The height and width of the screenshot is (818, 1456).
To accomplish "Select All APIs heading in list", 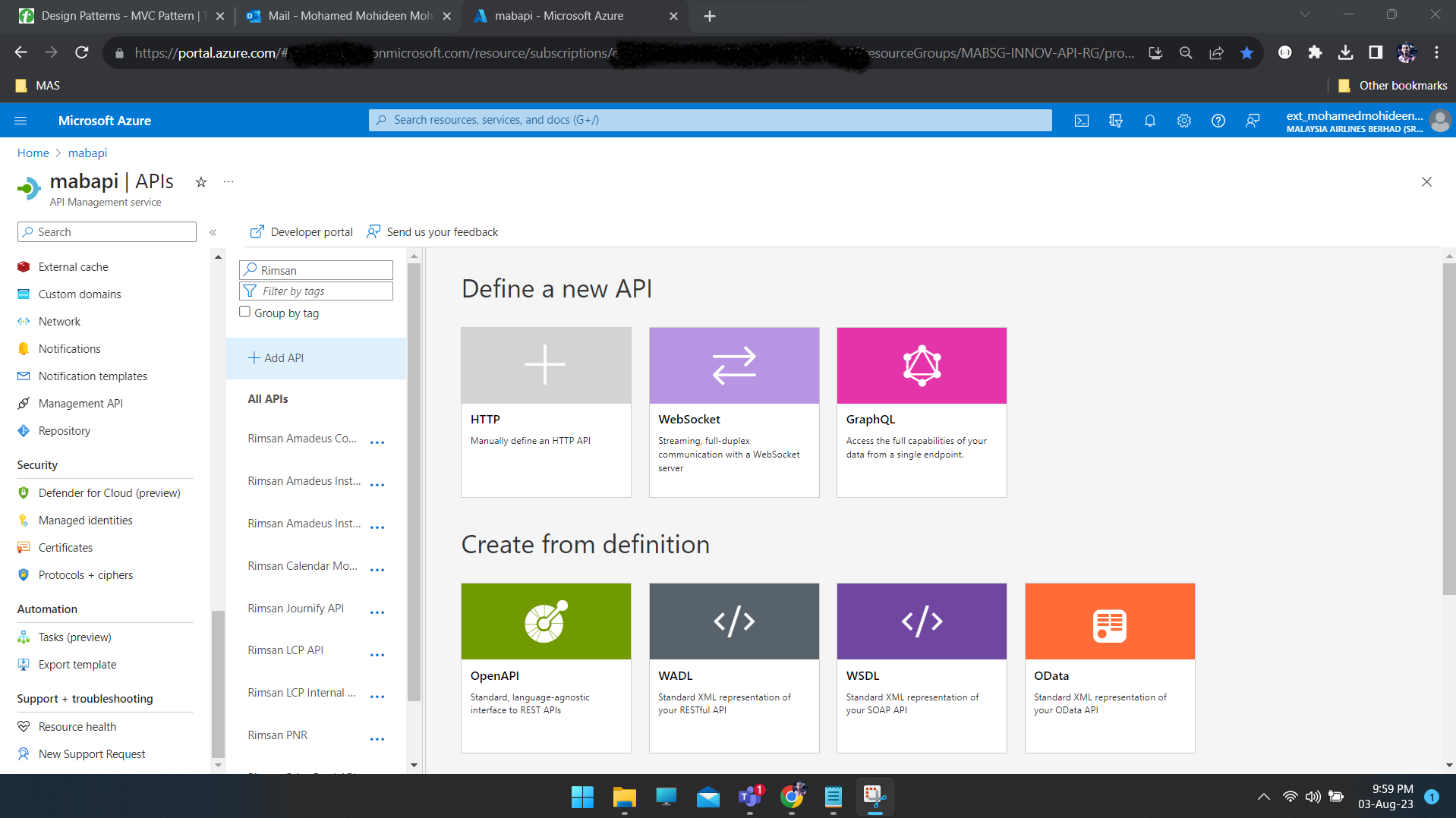I will pos(268,399).
